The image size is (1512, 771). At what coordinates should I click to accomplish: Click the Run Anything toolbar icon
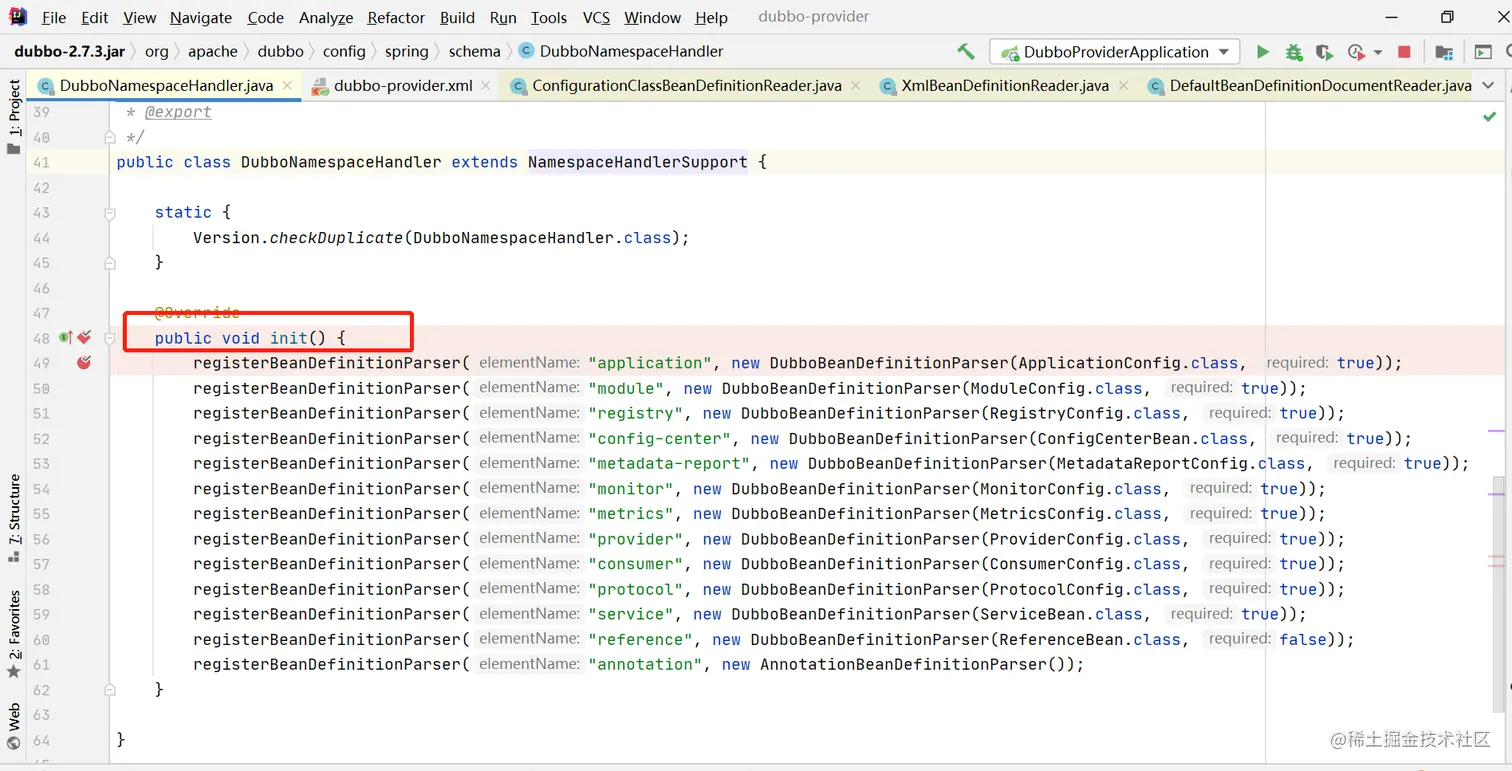(1482, 52)
